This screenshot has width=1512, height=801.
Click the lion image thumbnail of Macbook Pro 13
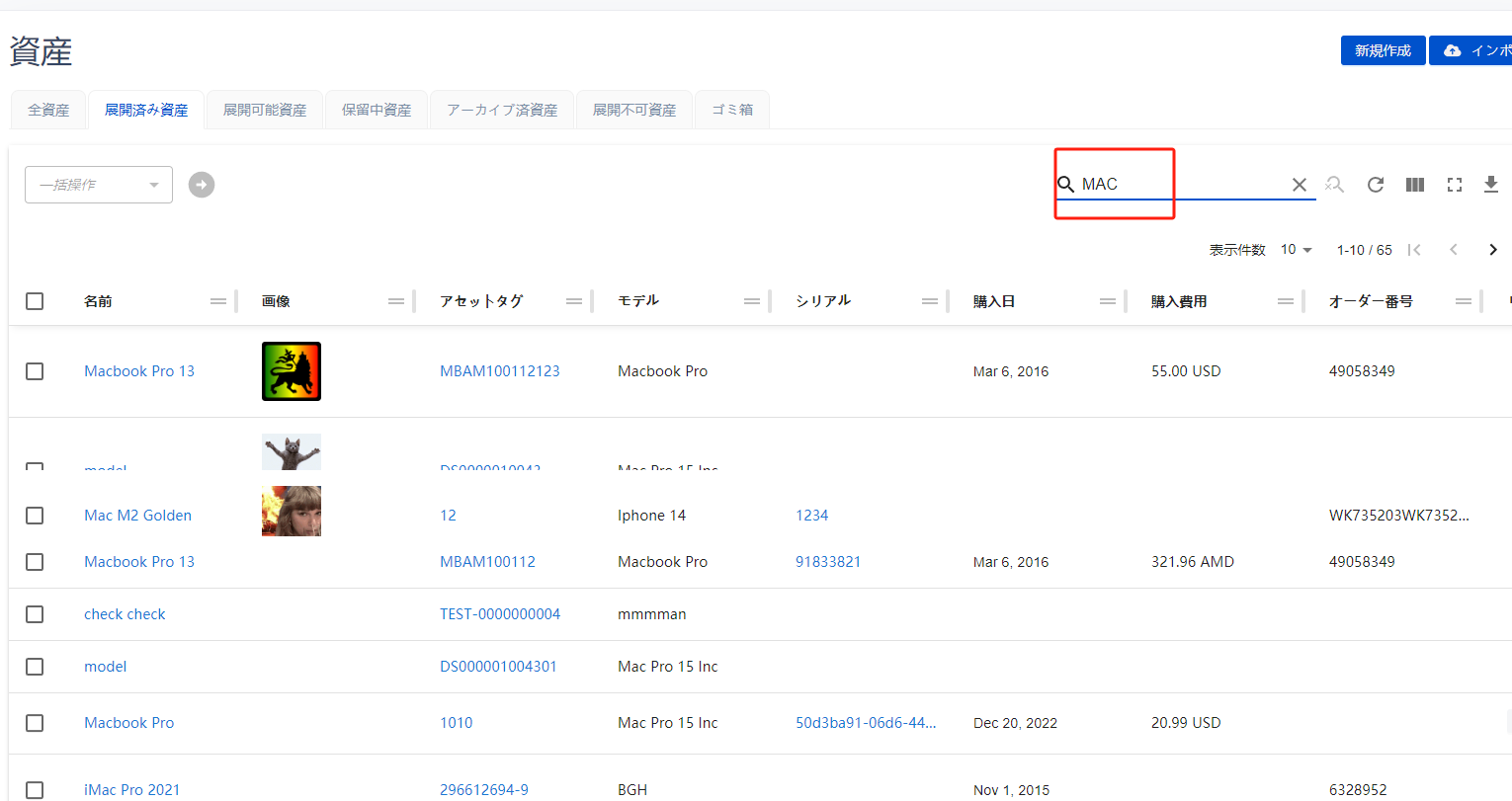pos(292,371)
